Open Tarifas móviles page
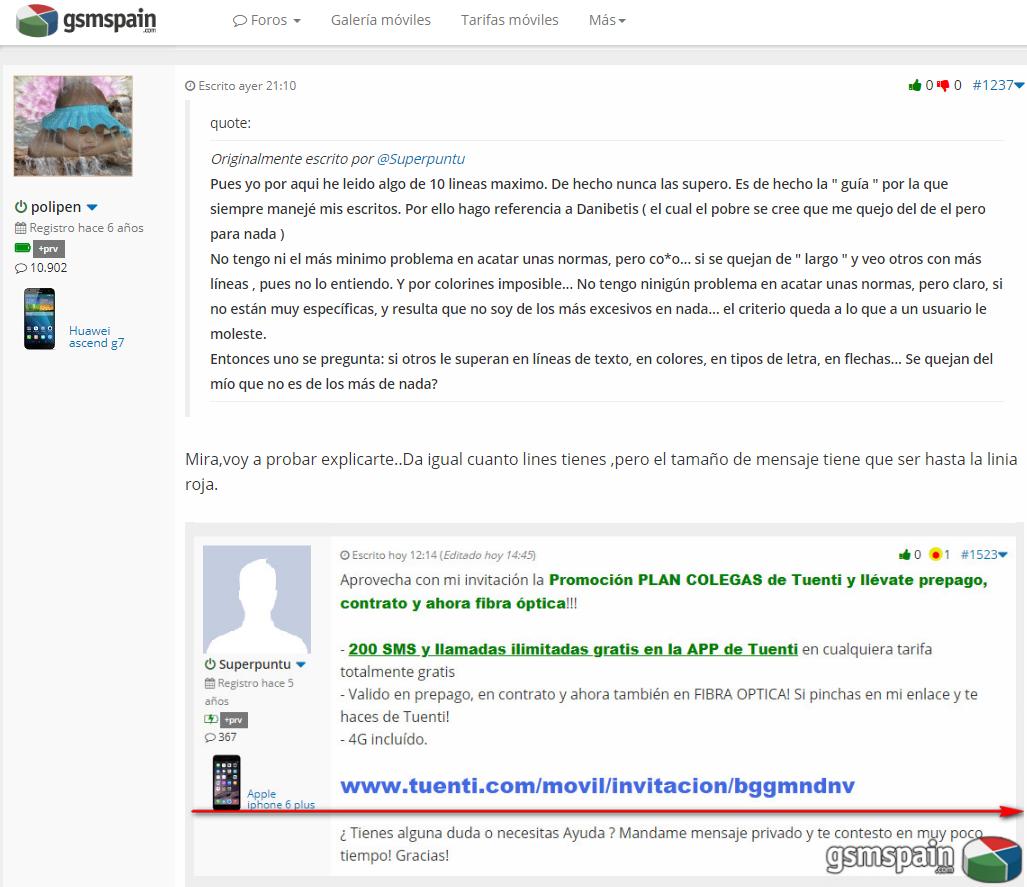Viewport: 1027px width, 887px height. [510, 20]
